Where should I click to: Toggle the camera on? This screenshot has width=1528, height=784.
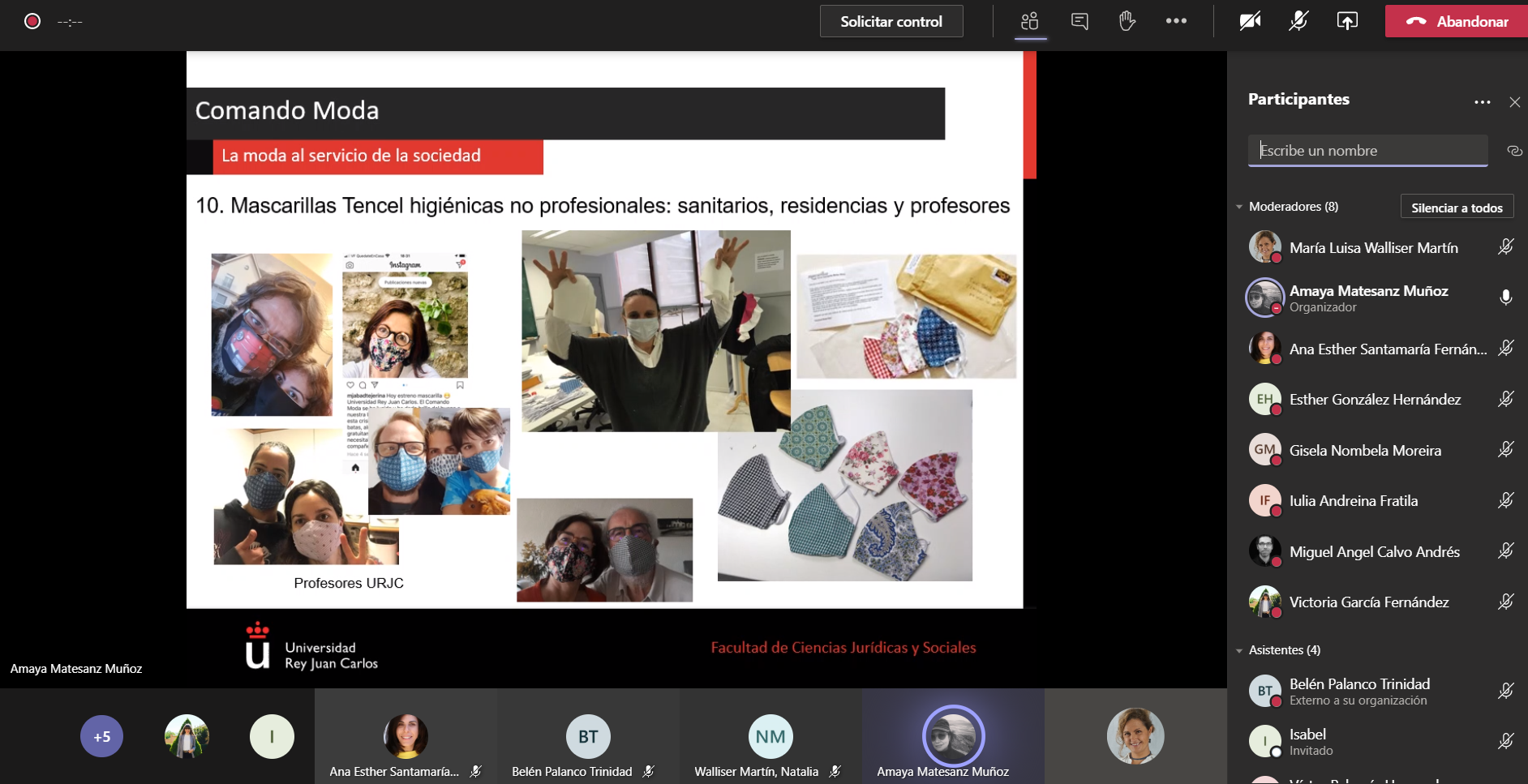(x=1250, y=21)
